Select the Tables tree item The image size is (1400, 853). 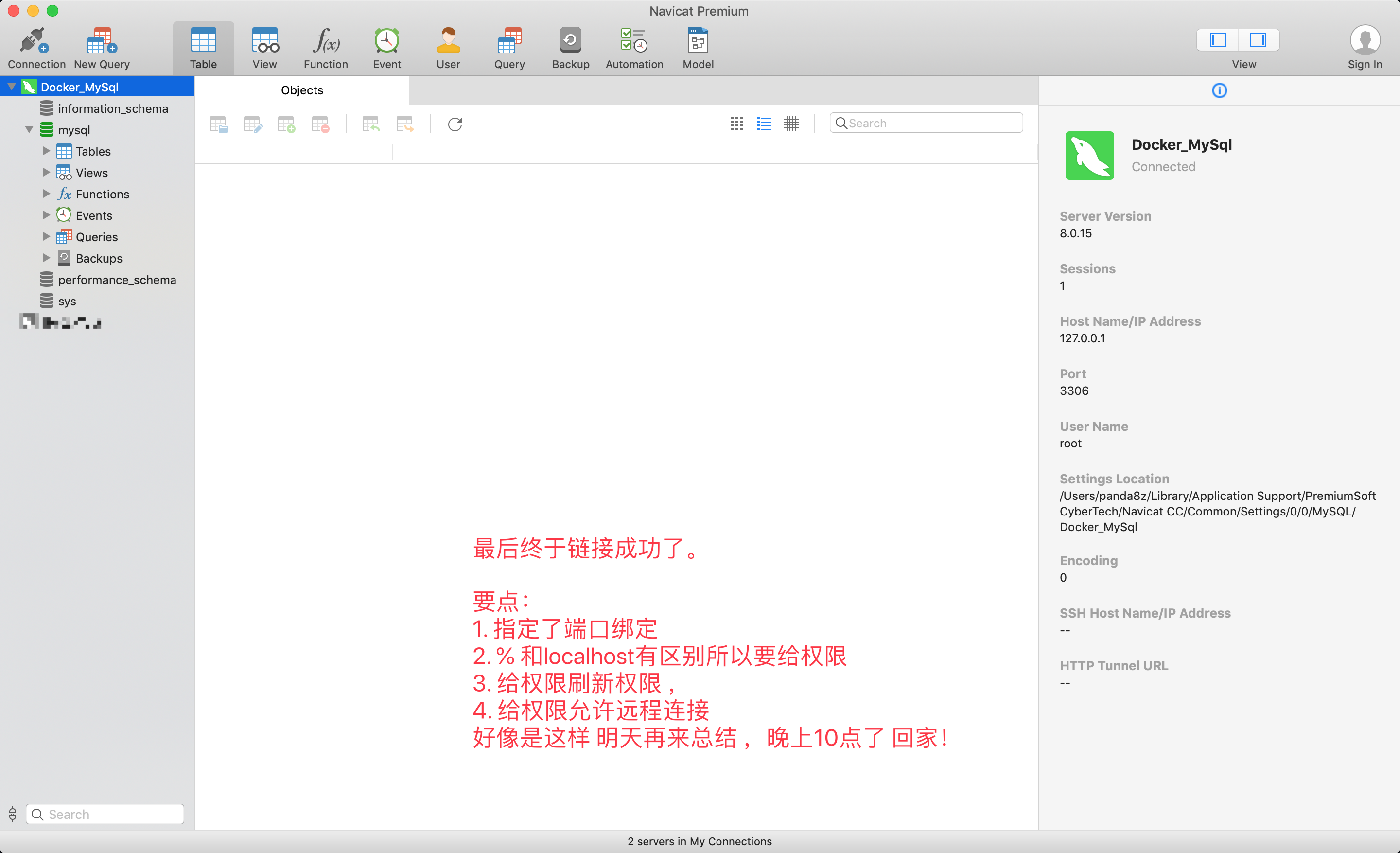tap(97, 151)
